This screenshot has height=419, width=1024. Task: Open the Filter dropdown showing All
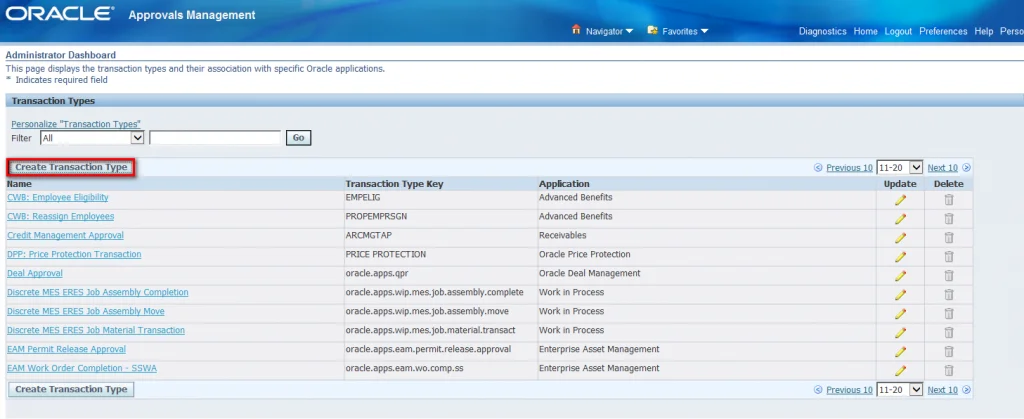coord(91,138)
